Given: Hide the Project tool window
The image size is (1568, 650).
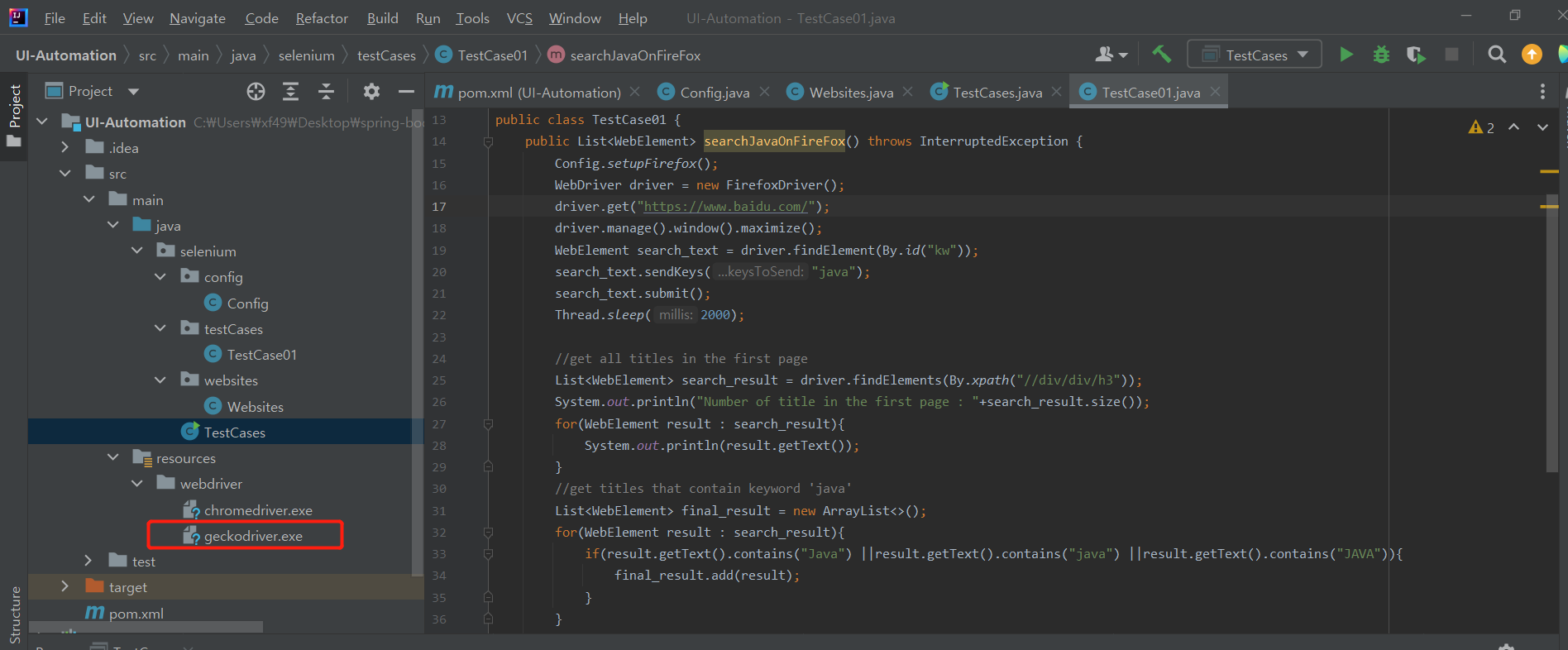Looking at the screenshot, I should click(406, 91).
